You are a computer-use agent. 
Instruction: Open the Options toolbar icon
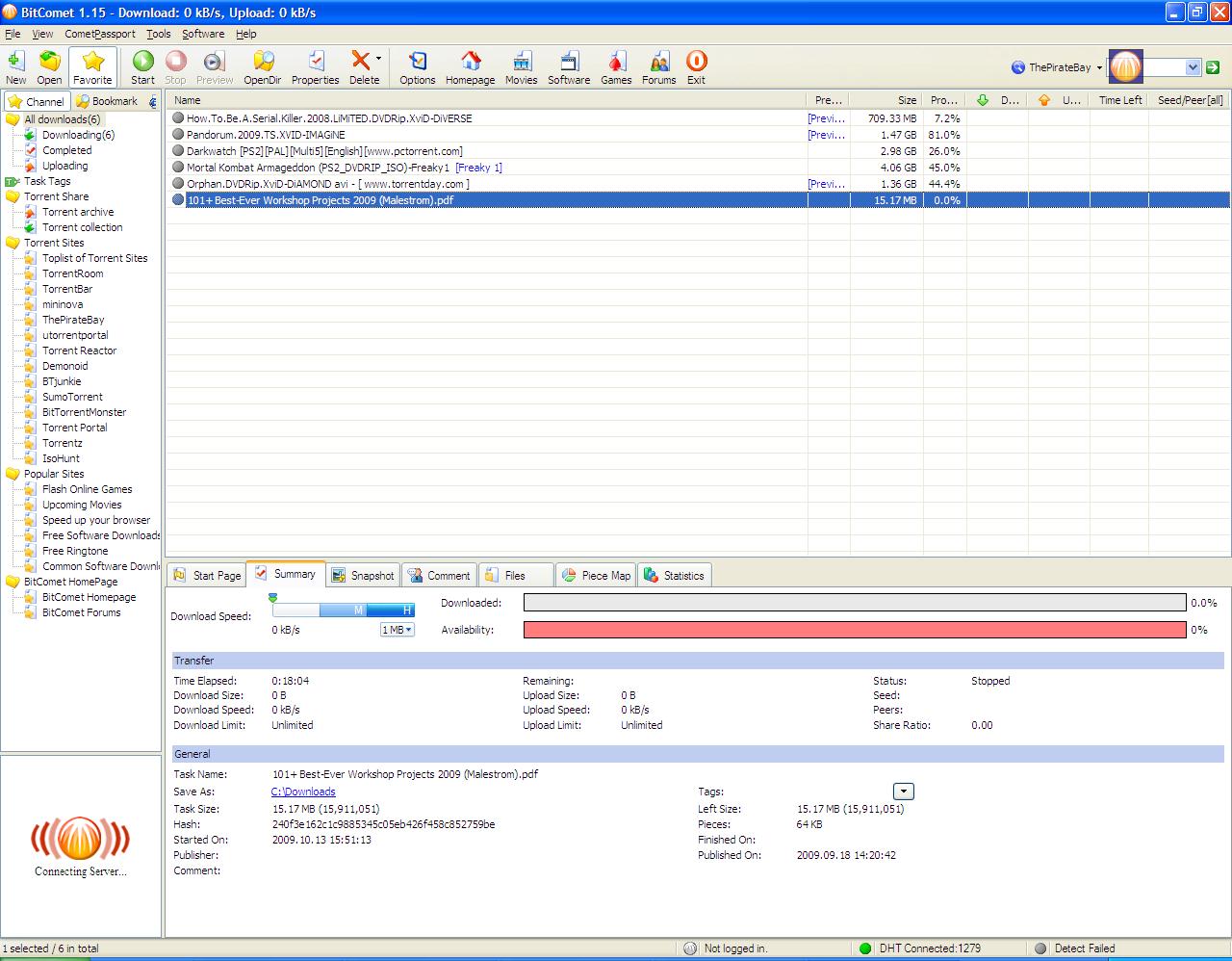point(418,67)
